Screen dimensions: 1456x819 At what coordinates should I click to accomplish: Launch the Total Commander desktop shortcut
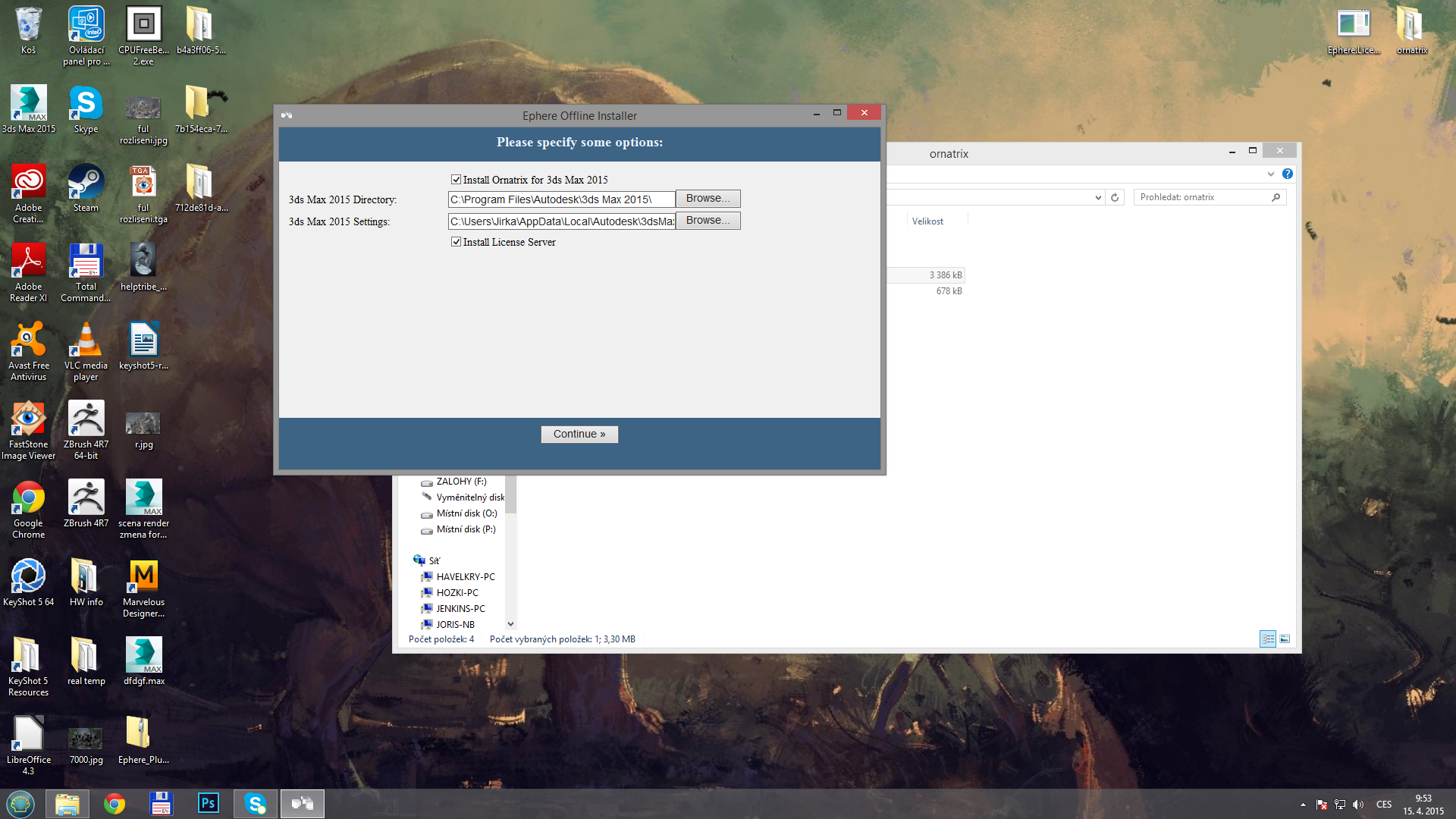click(86, 272)
